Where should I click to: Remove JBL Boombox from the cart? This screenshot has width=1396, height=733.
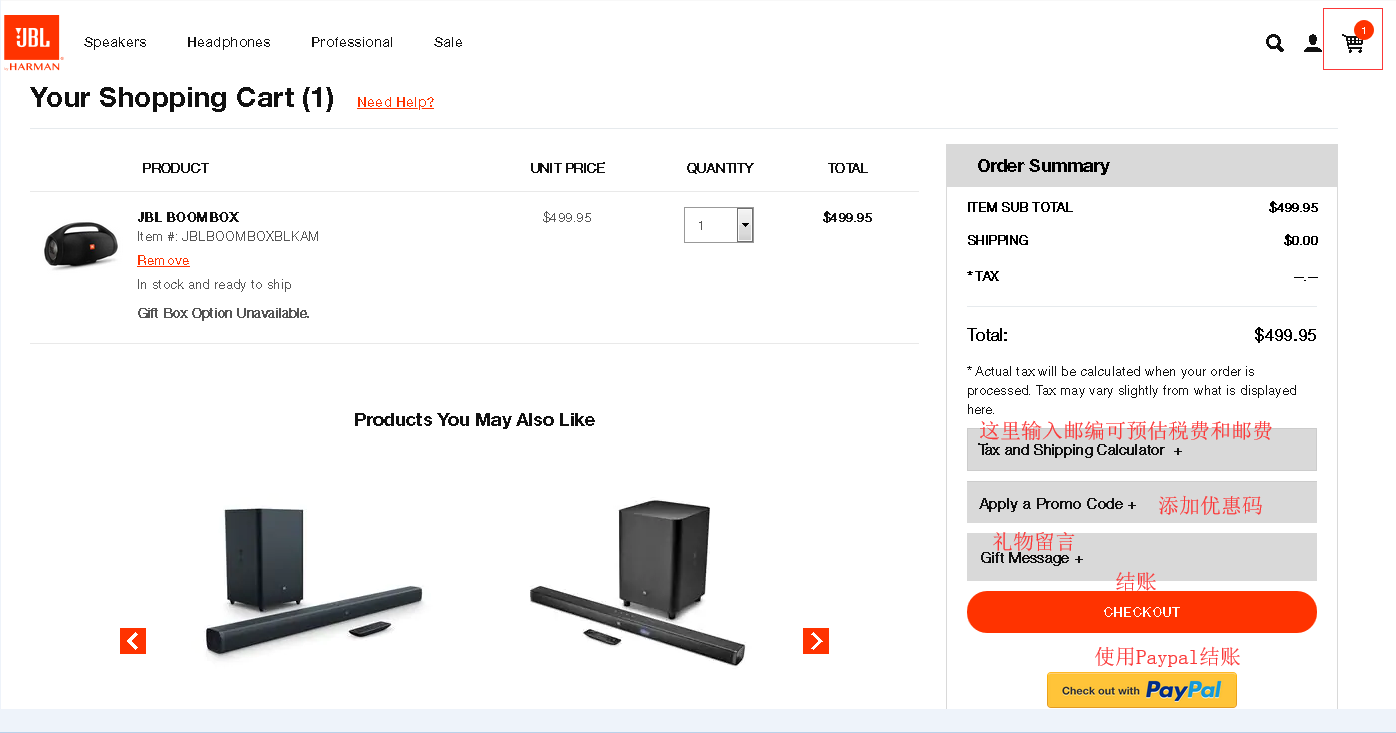[163, 260]
